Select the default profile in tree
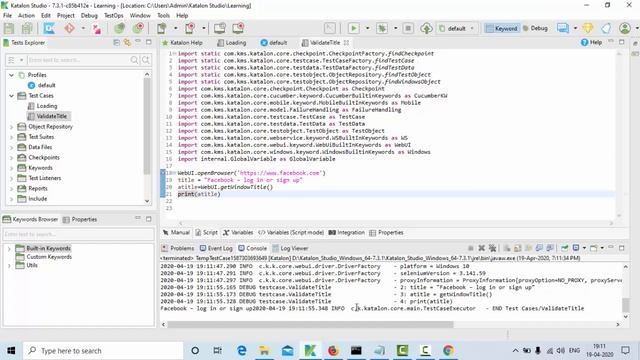This screenshot has height=360, width=640. [x=46, y=85]
